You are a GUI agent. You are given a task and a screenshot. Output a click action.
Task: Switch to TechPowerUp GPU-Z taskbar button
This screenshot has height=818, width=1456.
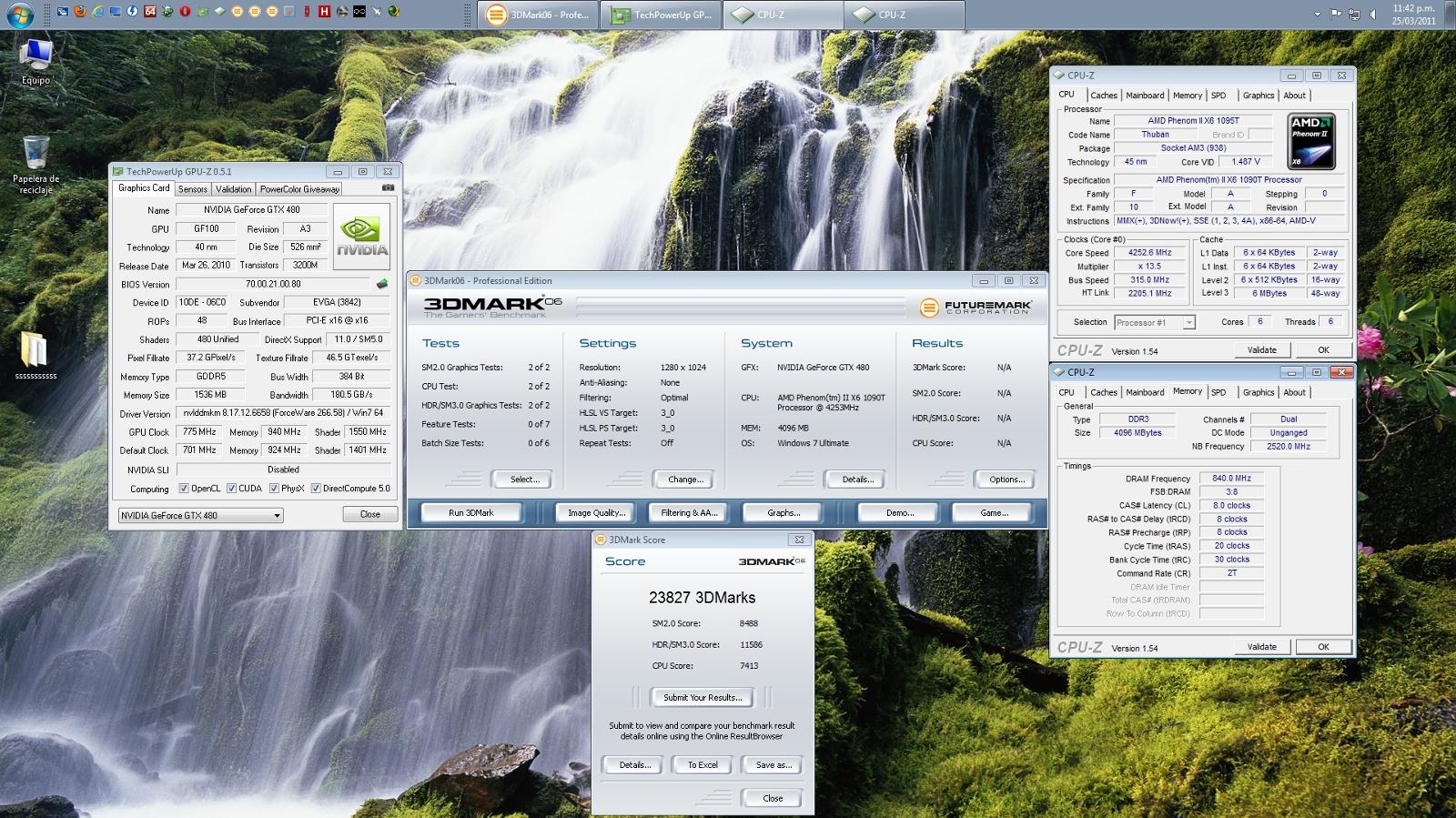(662, 15)
